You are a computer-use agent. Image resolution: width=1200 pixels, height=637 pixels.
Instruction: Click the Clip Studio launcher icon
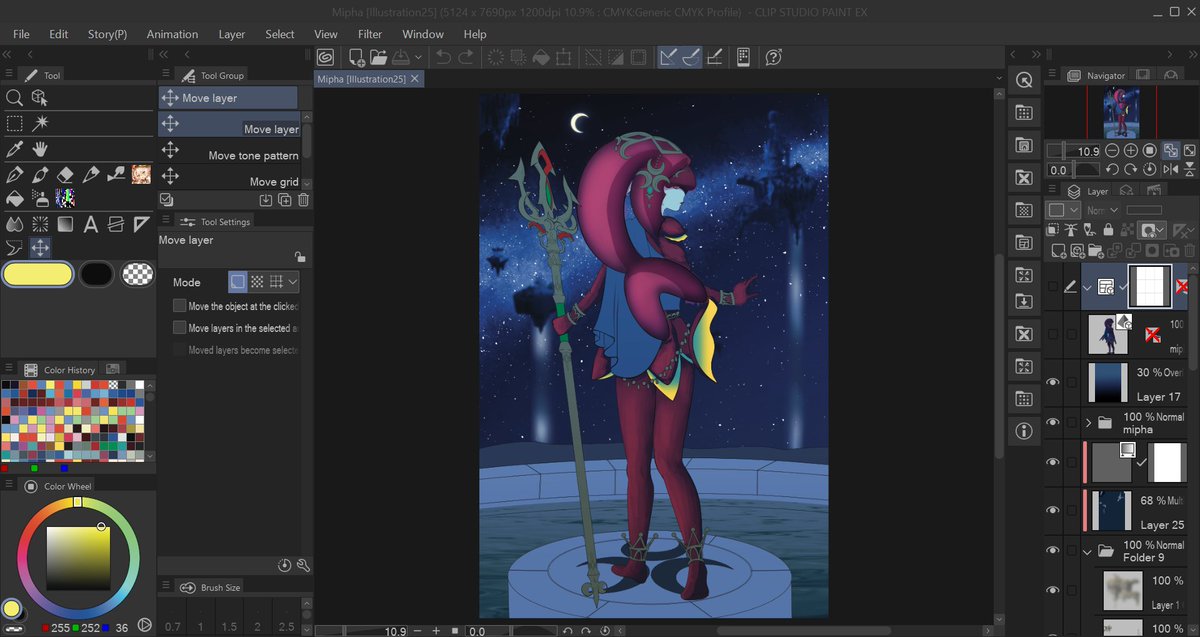326,58
